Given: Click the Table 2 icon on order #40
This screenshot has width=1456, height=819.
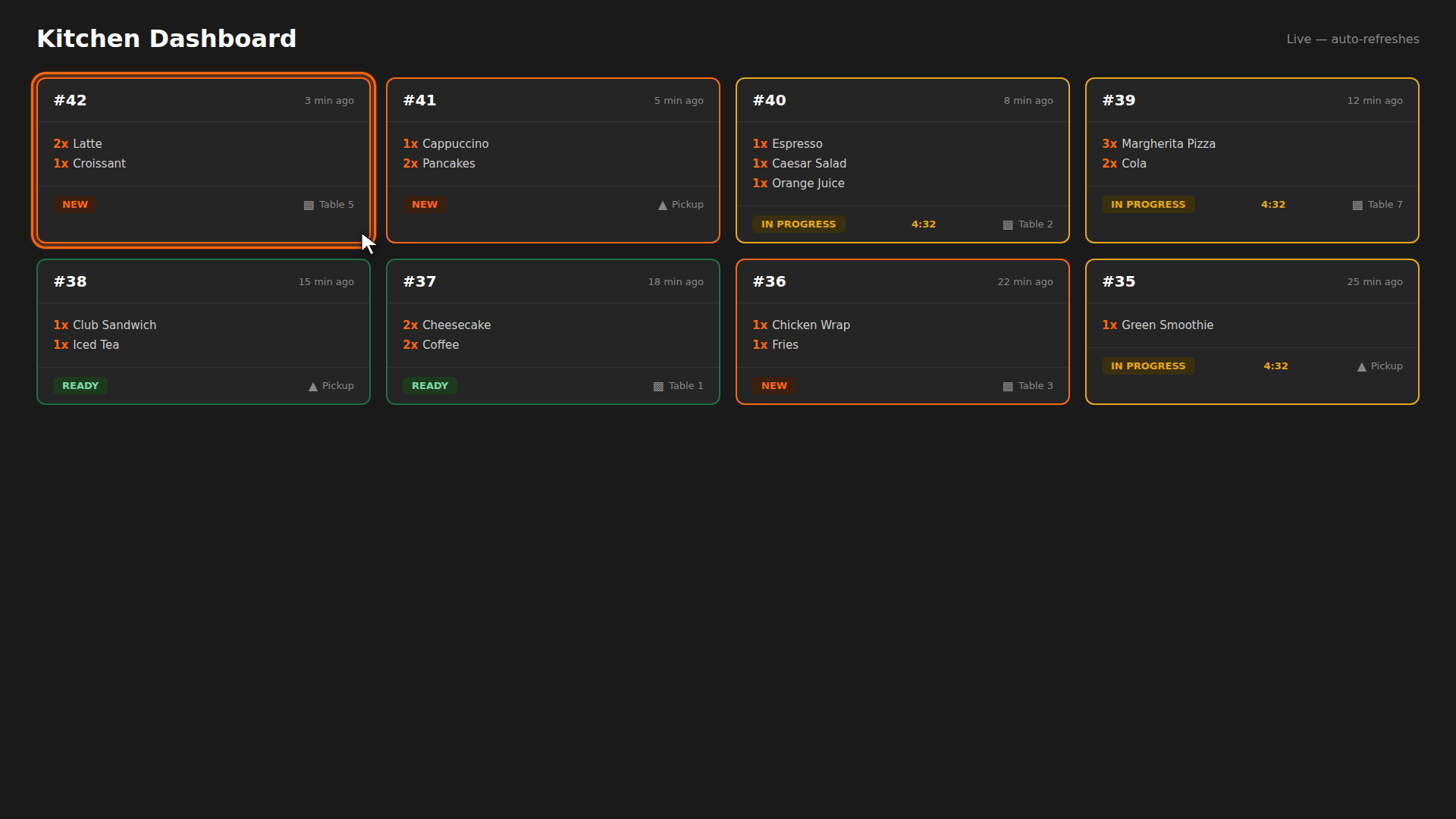Looking at the screenshot, I should pos(1008,225).
